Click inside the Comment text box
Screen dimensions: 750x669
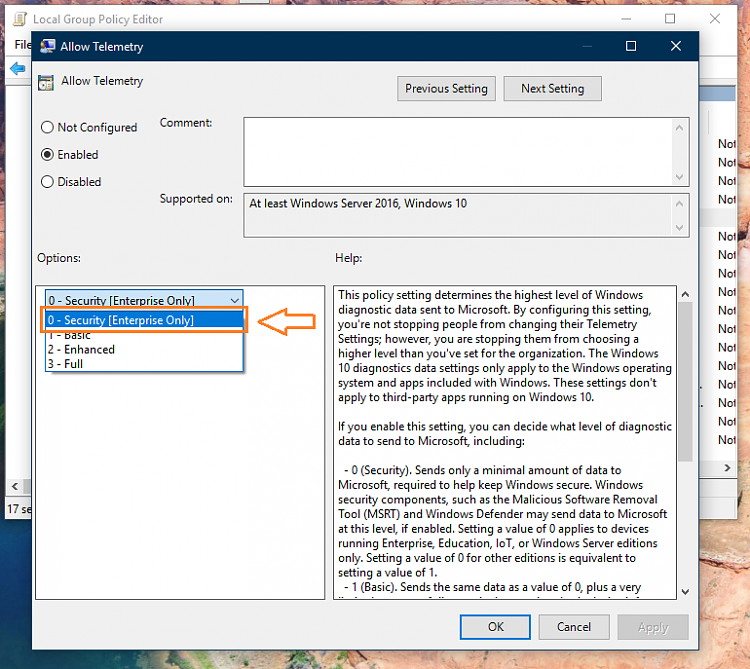[458, 152]
